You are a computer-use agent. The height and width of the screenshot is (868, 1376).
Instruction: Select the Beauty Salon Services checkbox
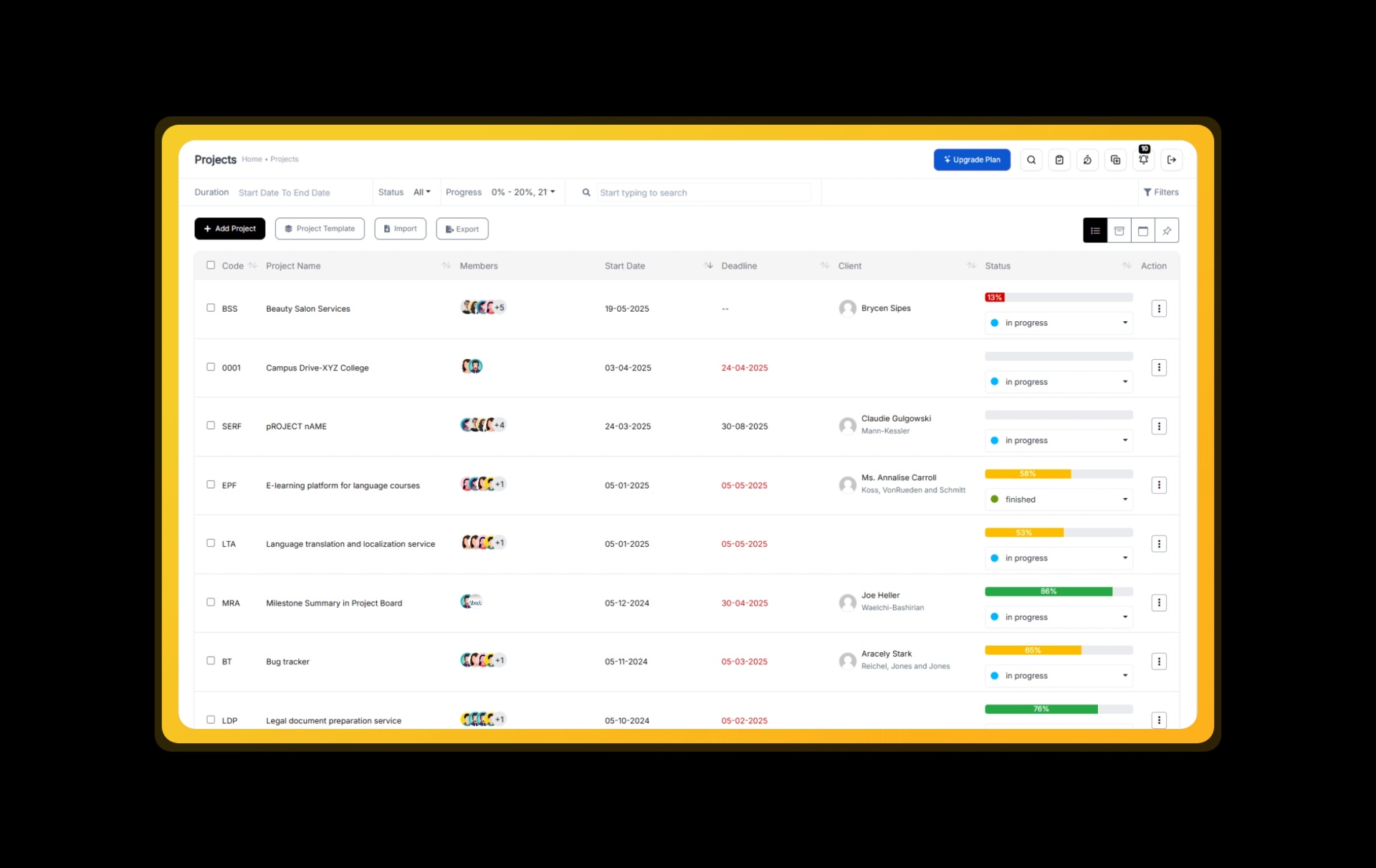tap(211, 308)
